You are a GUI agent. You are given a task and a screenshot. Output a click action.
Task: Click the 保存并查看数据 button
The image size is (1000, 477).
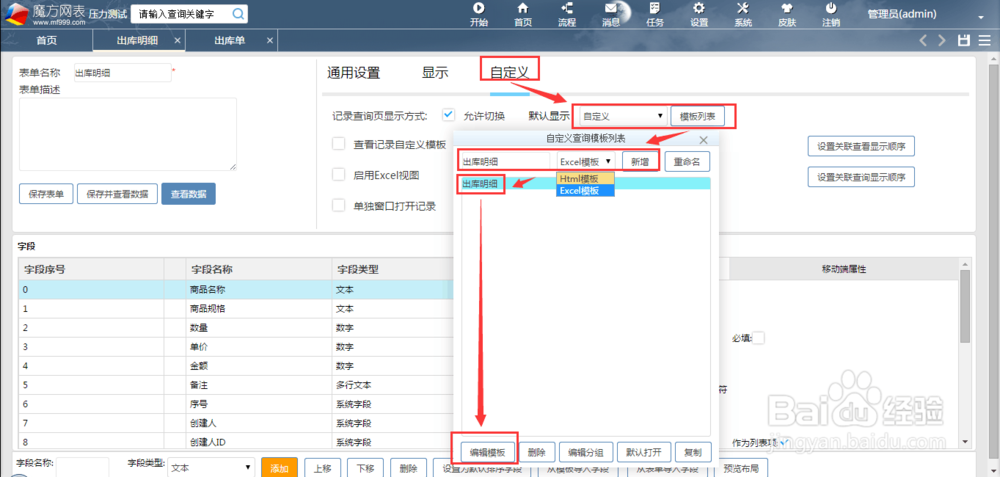click(x=117, y=194)
